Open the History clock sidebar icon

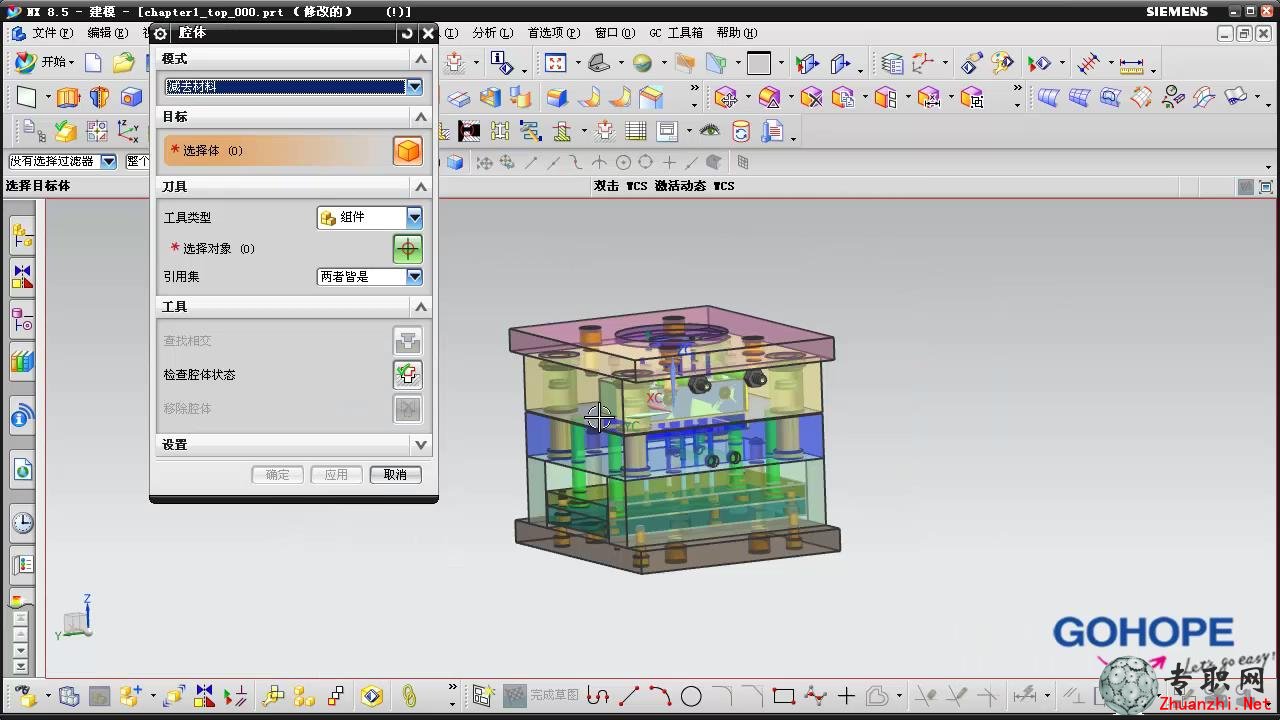[22, 522]
